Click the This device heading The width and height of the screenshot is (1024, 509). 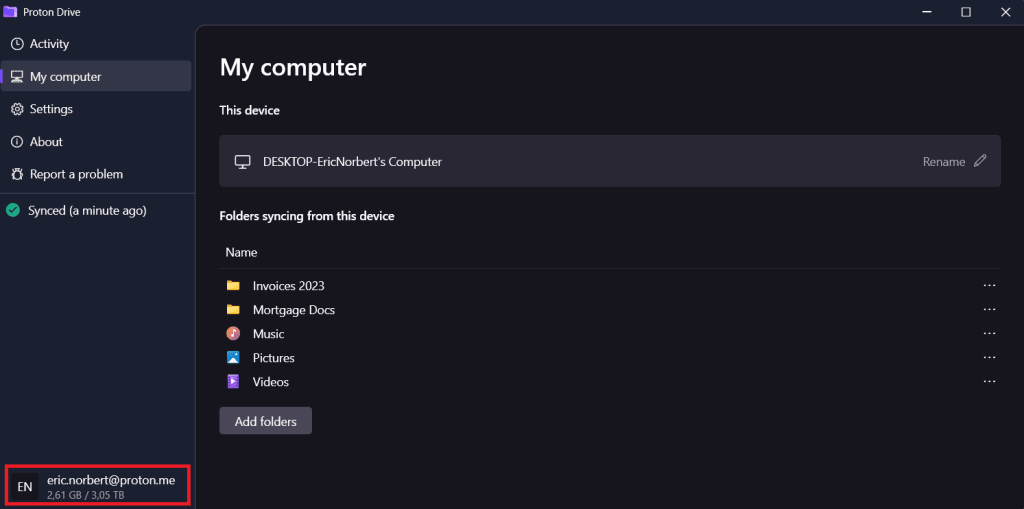coord(249,110)
